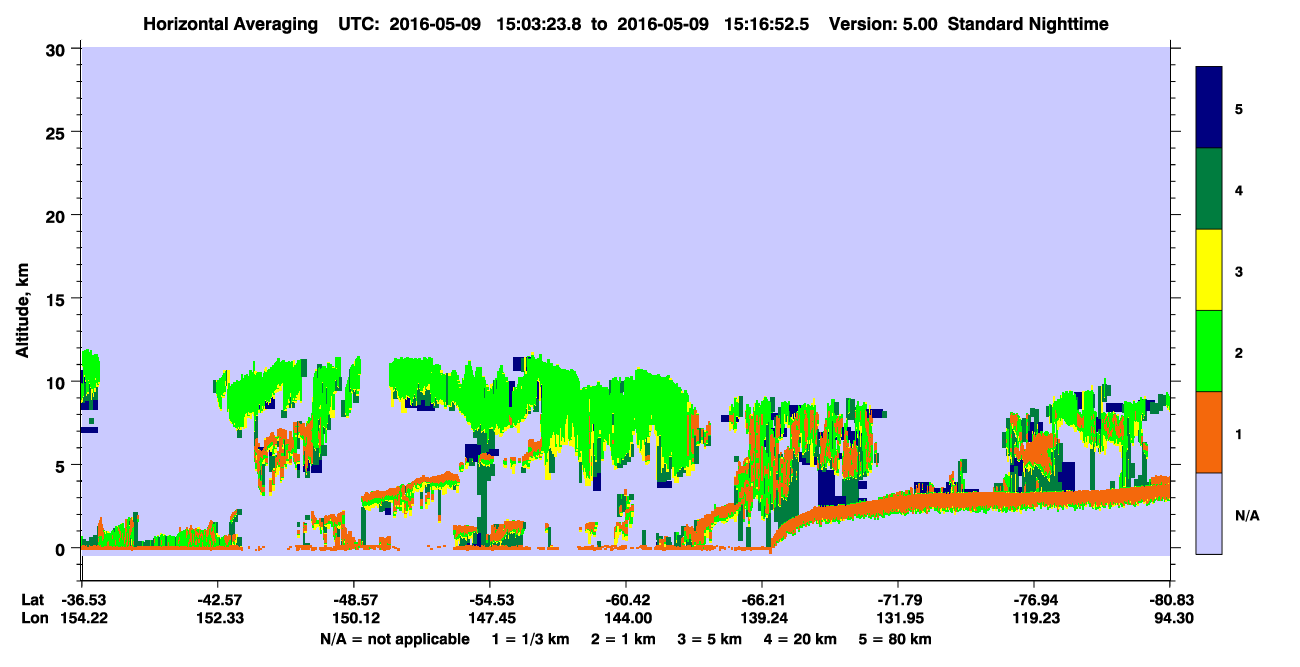Click colorbar label '3'
This screenshot has height=667, width=1300.
click(x=1239, y=271)
